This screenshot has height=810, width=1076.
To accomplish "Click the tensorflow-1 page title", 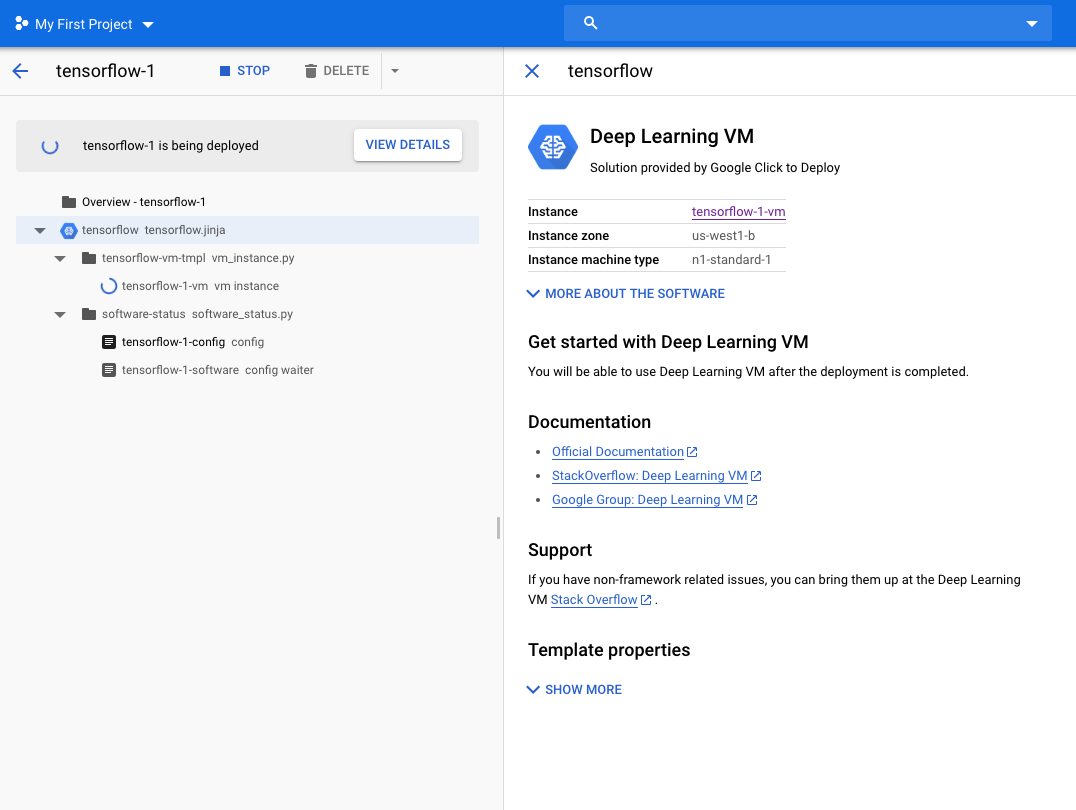I will (105, 71).
